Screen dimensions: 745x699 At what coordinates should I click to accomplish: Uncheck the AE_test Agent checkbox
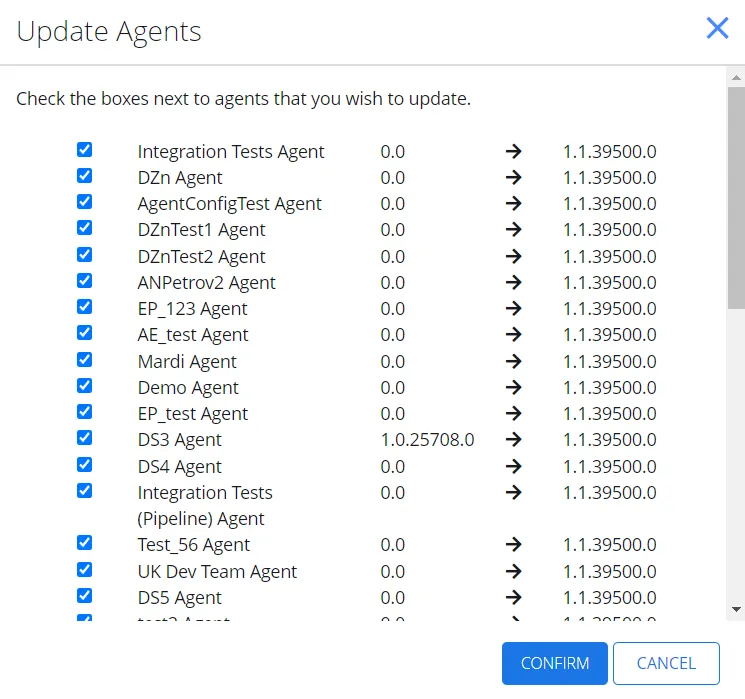[x=85, y=333]
